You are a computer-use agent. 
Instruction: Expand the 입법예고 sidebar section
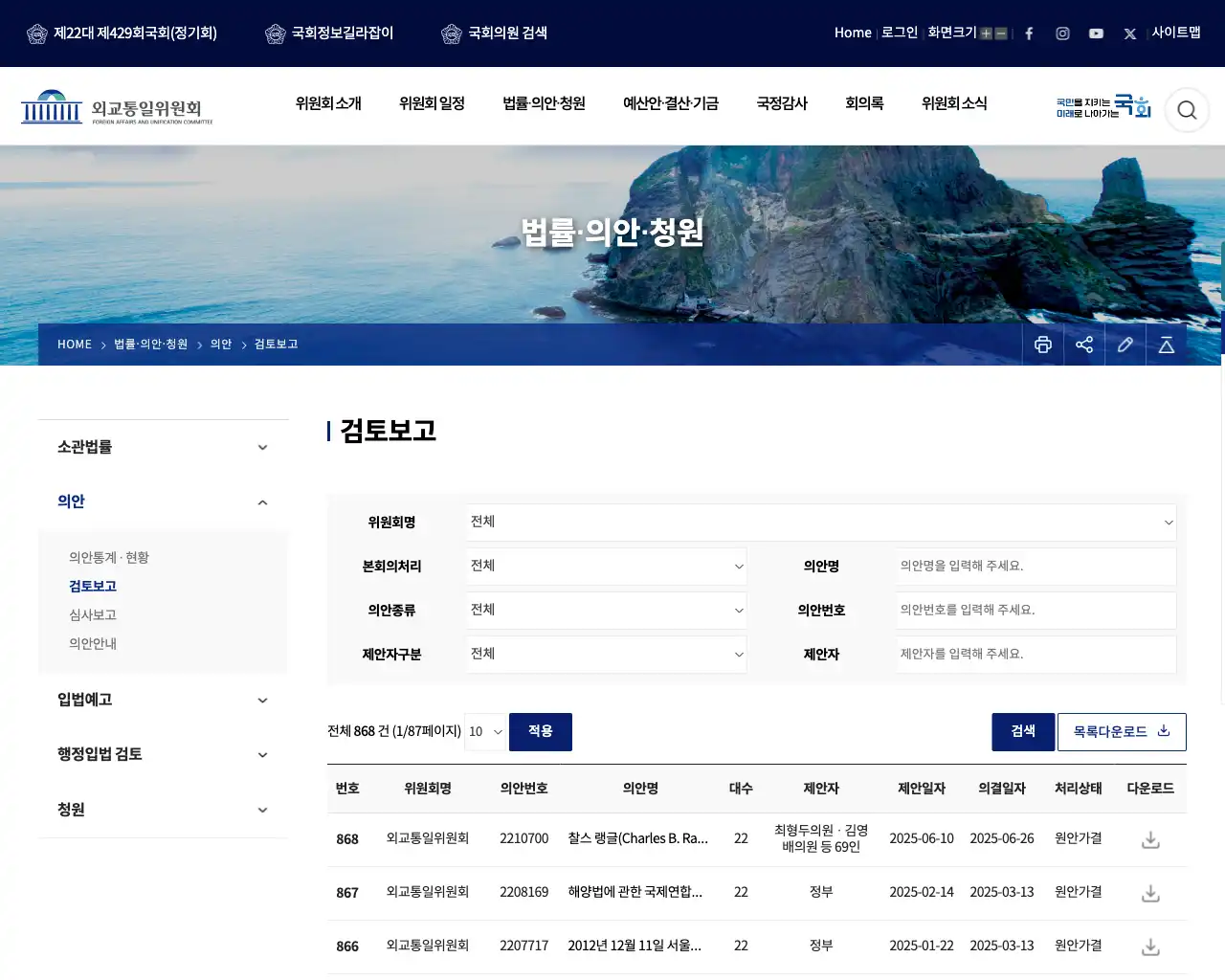163,700
